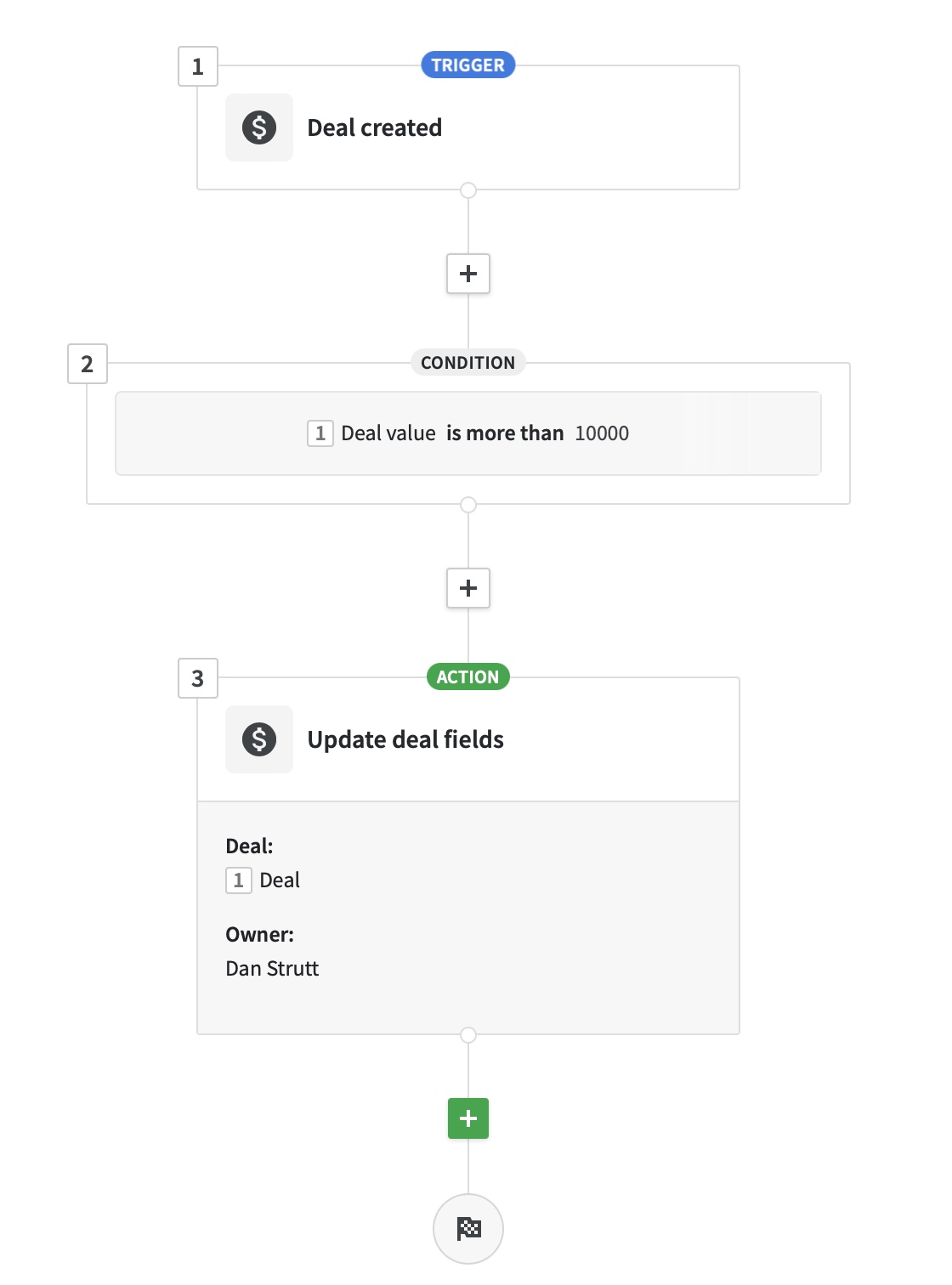Click the 1 chip before Deal value
The height and width of the screenshot is (1285, 952).
tap(320, 433)
